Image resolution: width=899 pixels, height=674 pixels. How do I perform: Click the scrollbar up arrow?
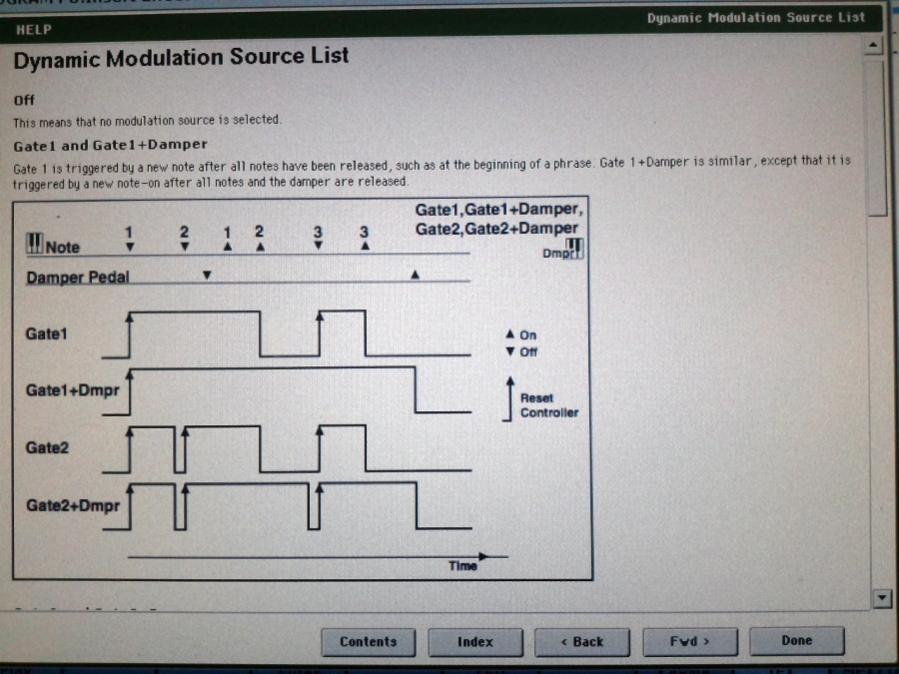[873, 44]
